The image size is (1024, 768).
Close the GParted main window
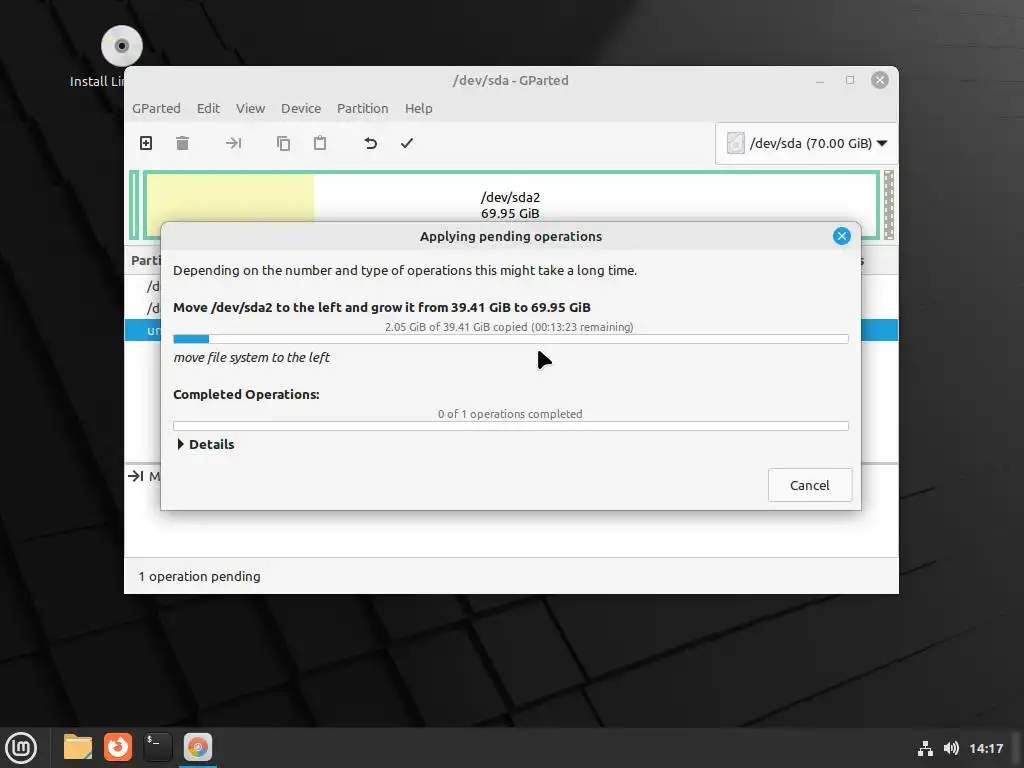pos(880,80)
